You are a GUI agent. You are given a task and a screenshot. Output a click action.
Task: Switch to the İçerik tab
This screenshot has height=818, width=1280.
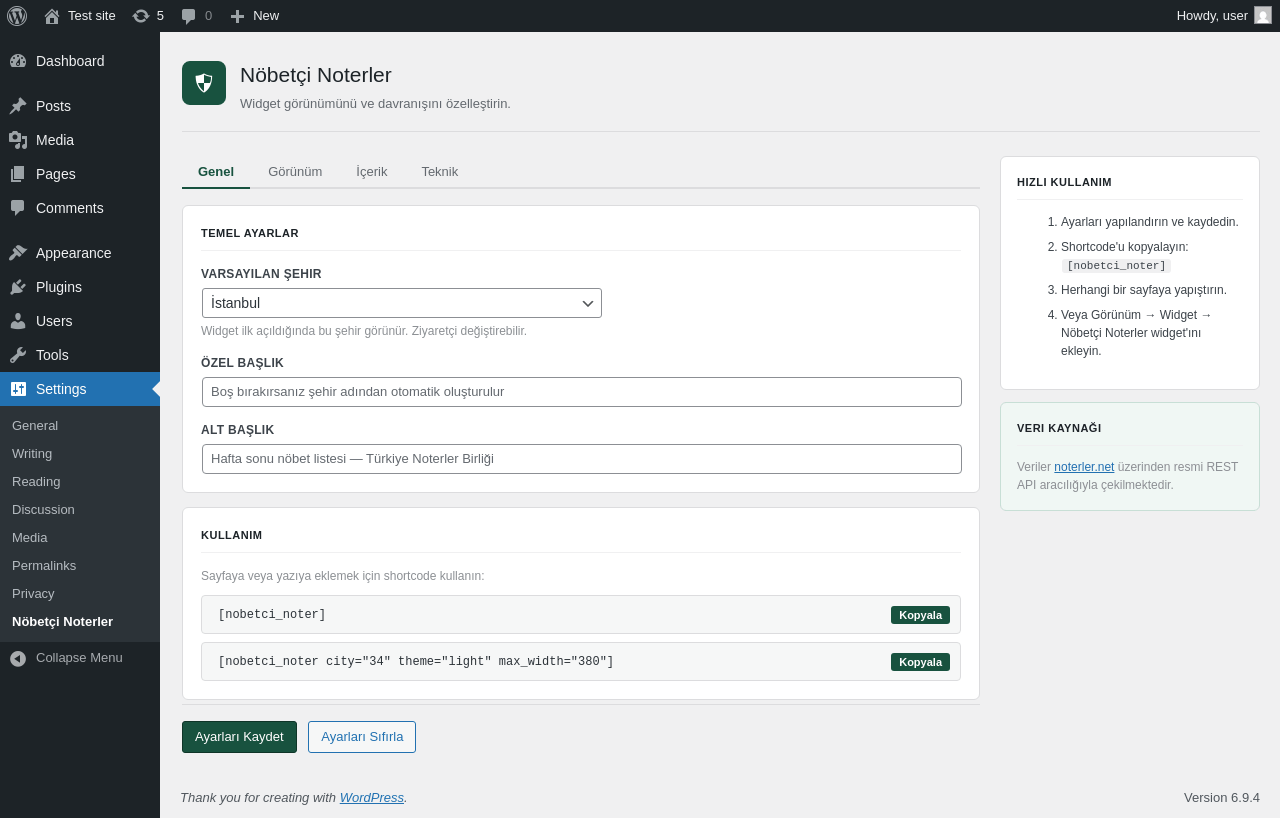(372, 171)
